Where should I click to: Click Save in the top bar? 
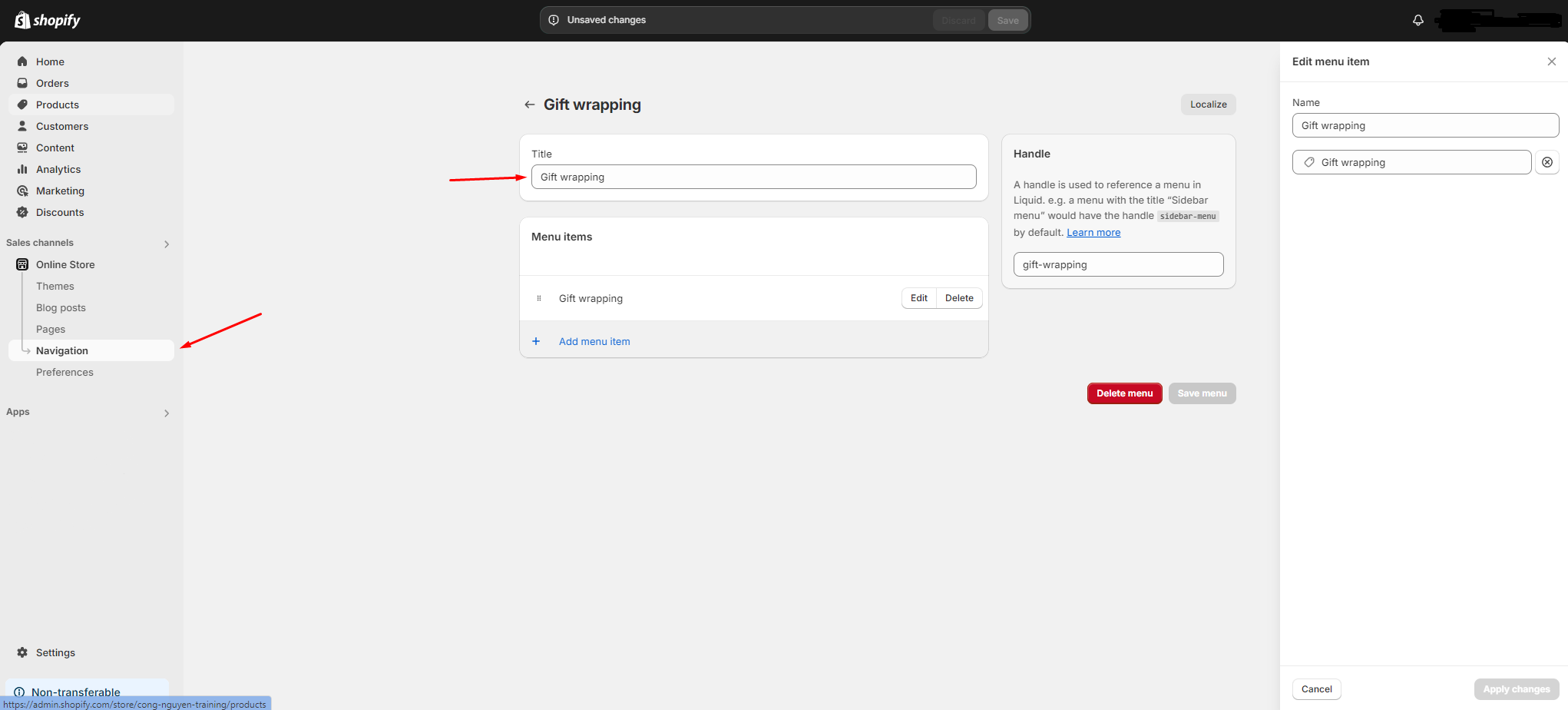click(1007, 21)
